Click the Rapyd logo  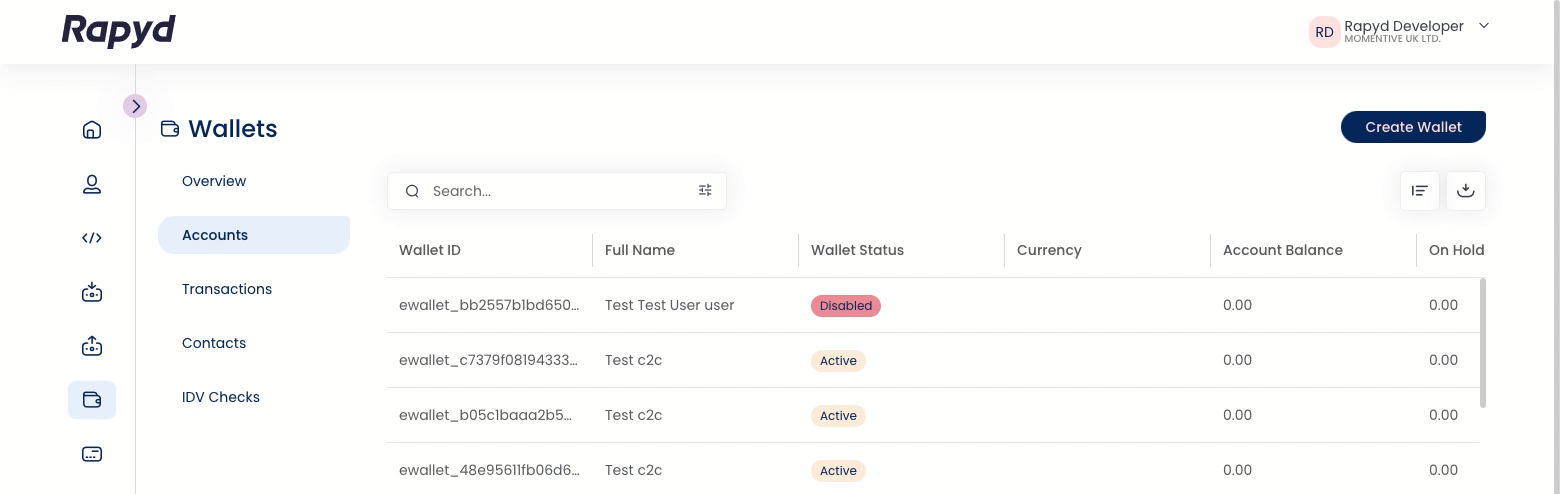tap(119, 31)
